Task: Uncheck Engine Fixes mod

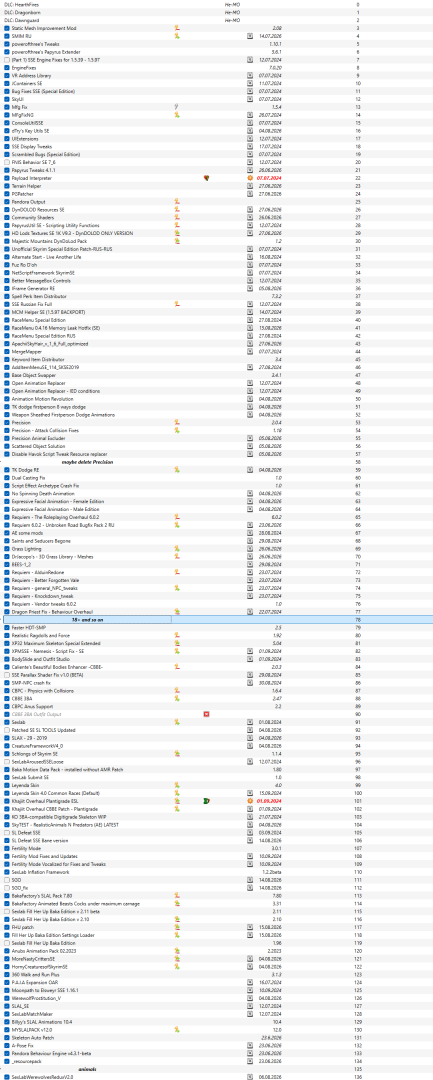Action: pos(7,68)
